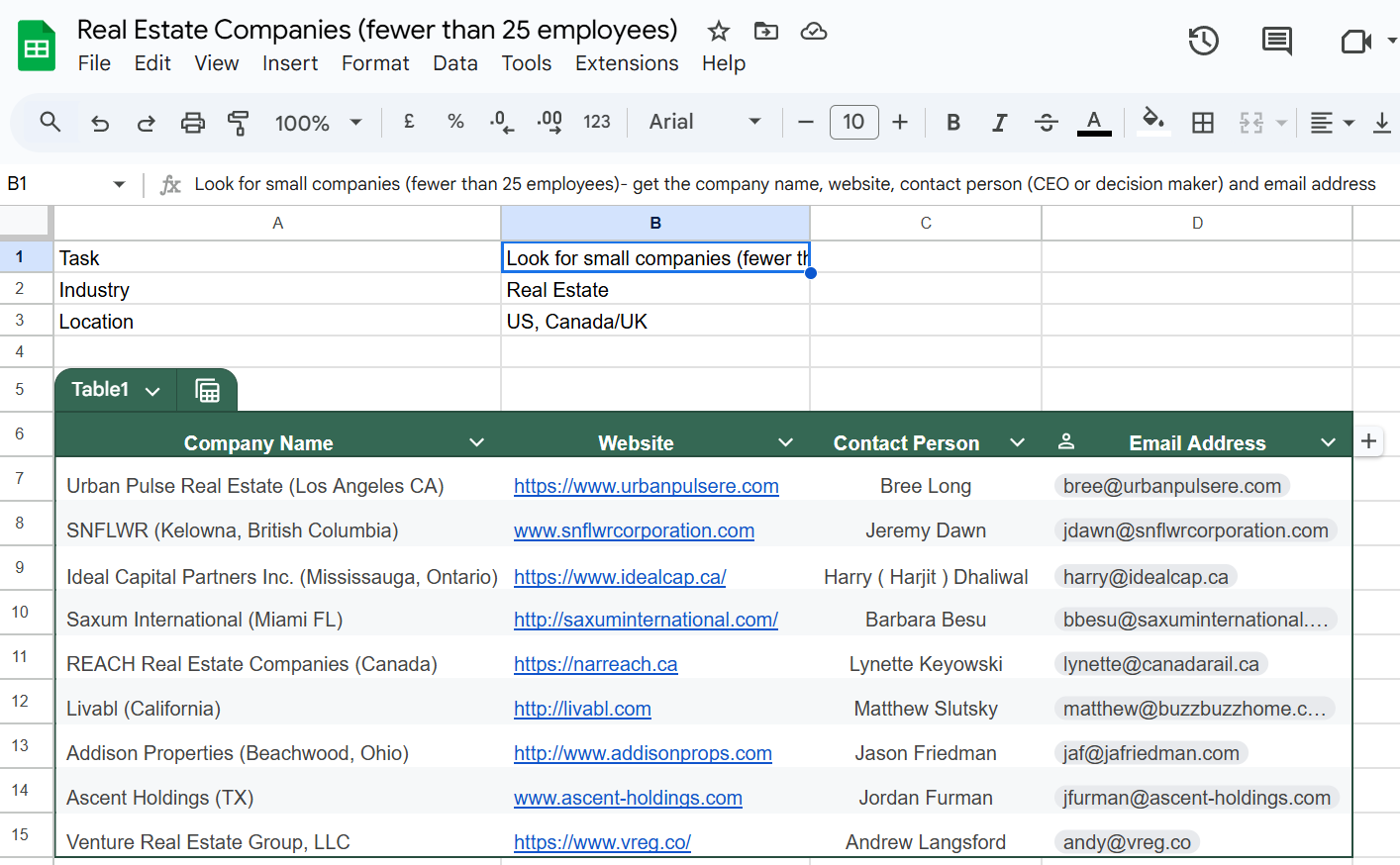Open the text colour picker

pyautogui.click(x=1094, y=123)
